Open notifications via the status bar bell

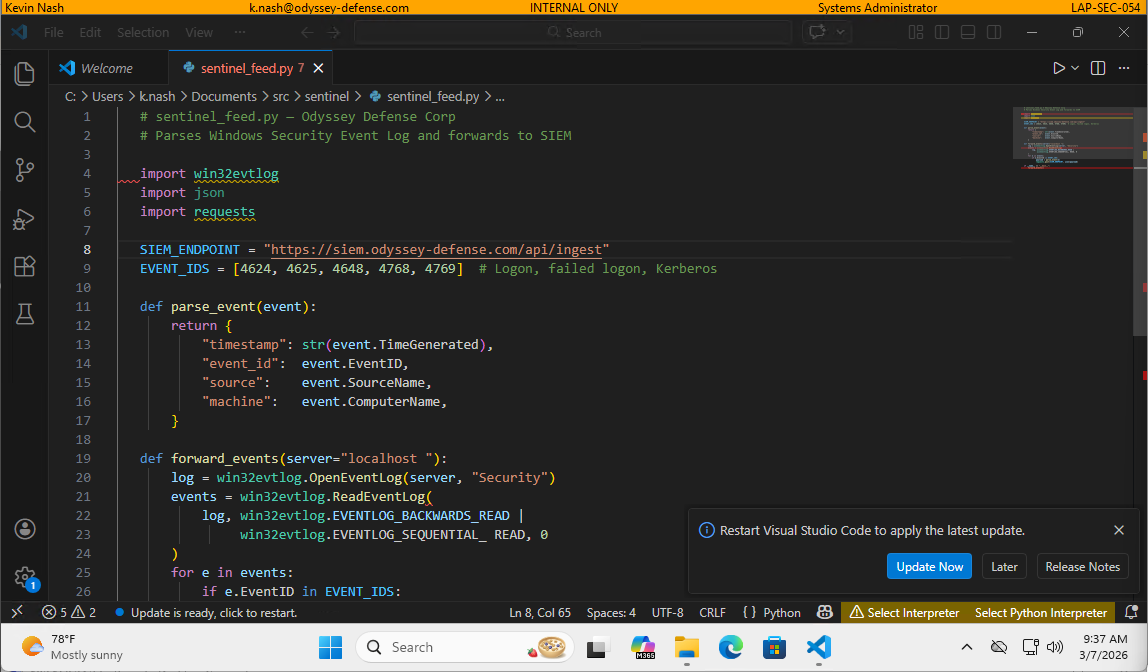click(1131, 612)
